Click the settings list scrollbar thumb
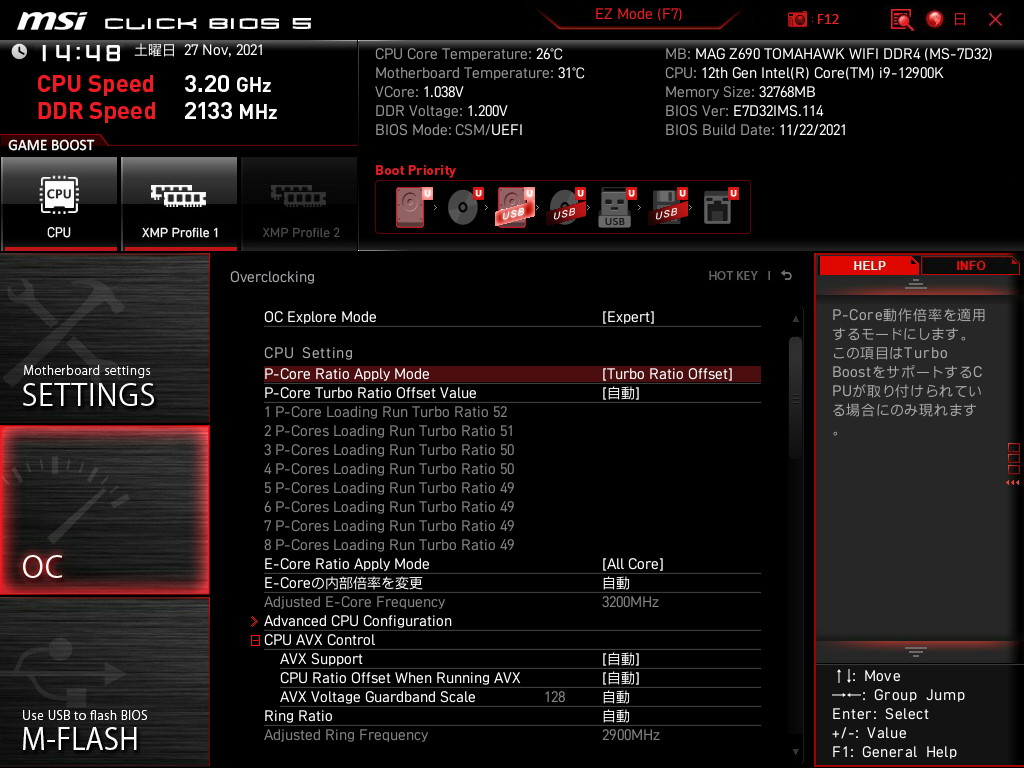 click(x=795, y=398)
